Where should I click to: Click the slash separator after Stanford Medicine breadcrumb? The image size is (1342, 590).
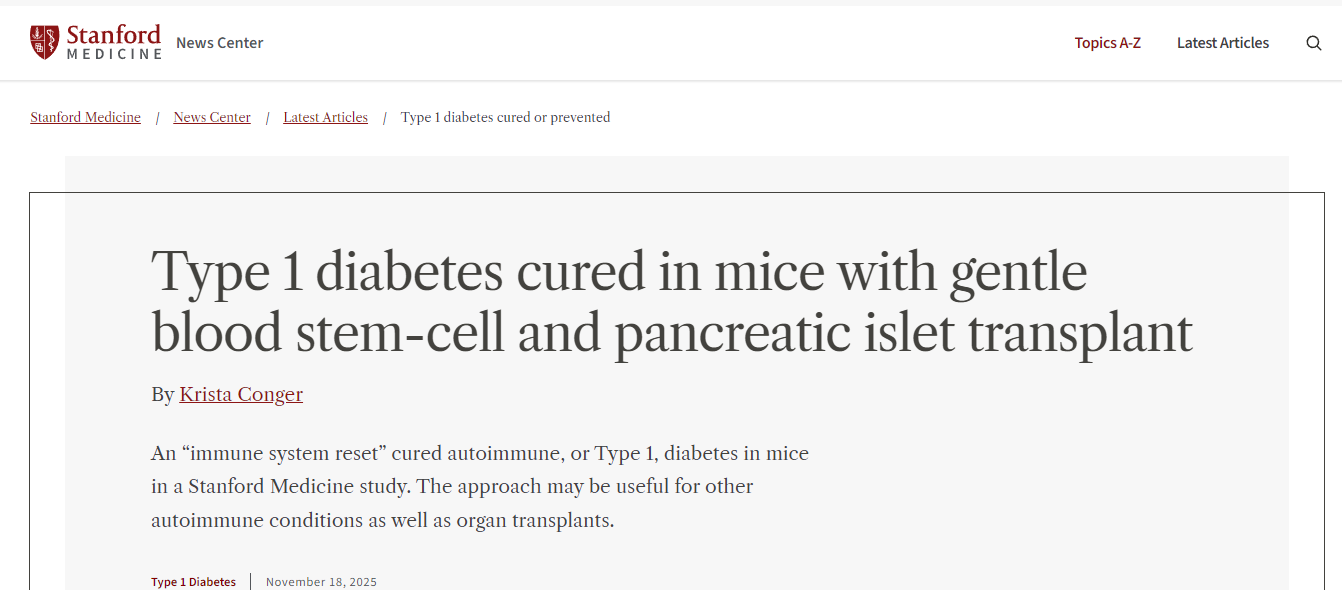157,118
